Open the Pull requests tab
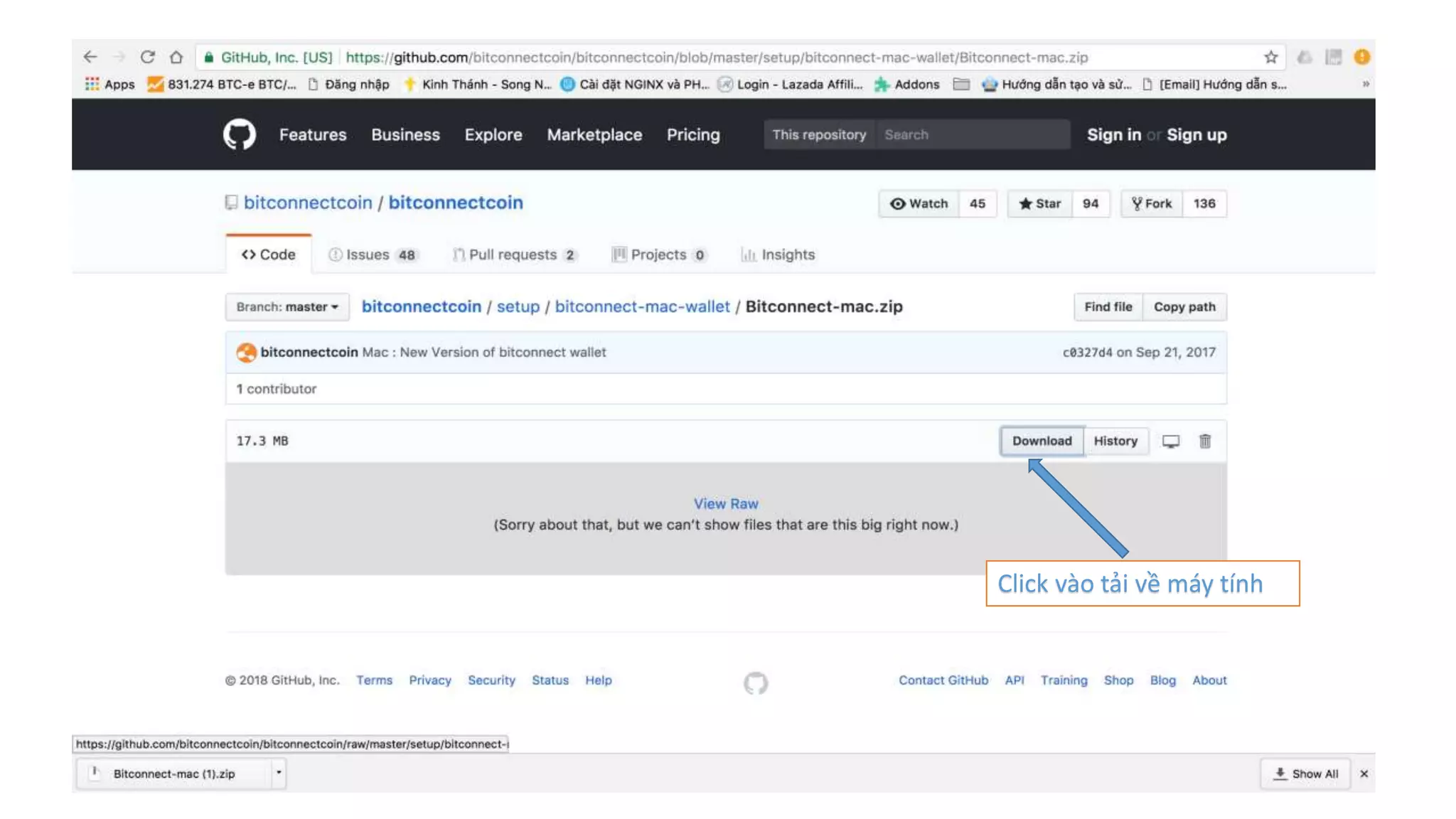Image resolution: width=1456 pixels, height=819 pixels. point(515,255)
